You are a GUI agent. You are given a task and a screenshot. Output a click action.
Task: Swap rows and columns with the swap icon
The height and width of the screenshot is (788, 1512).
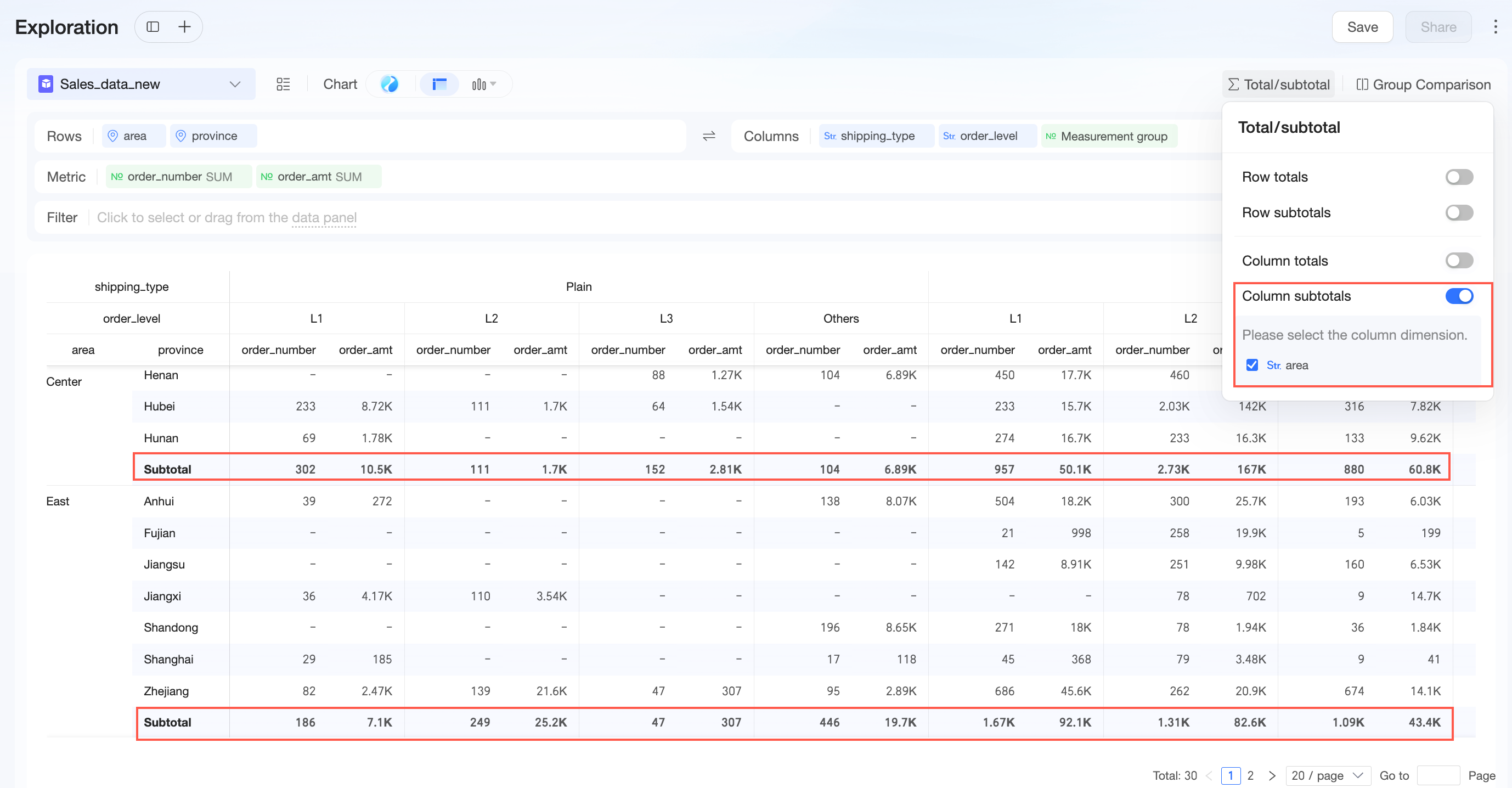click(708, 136)
